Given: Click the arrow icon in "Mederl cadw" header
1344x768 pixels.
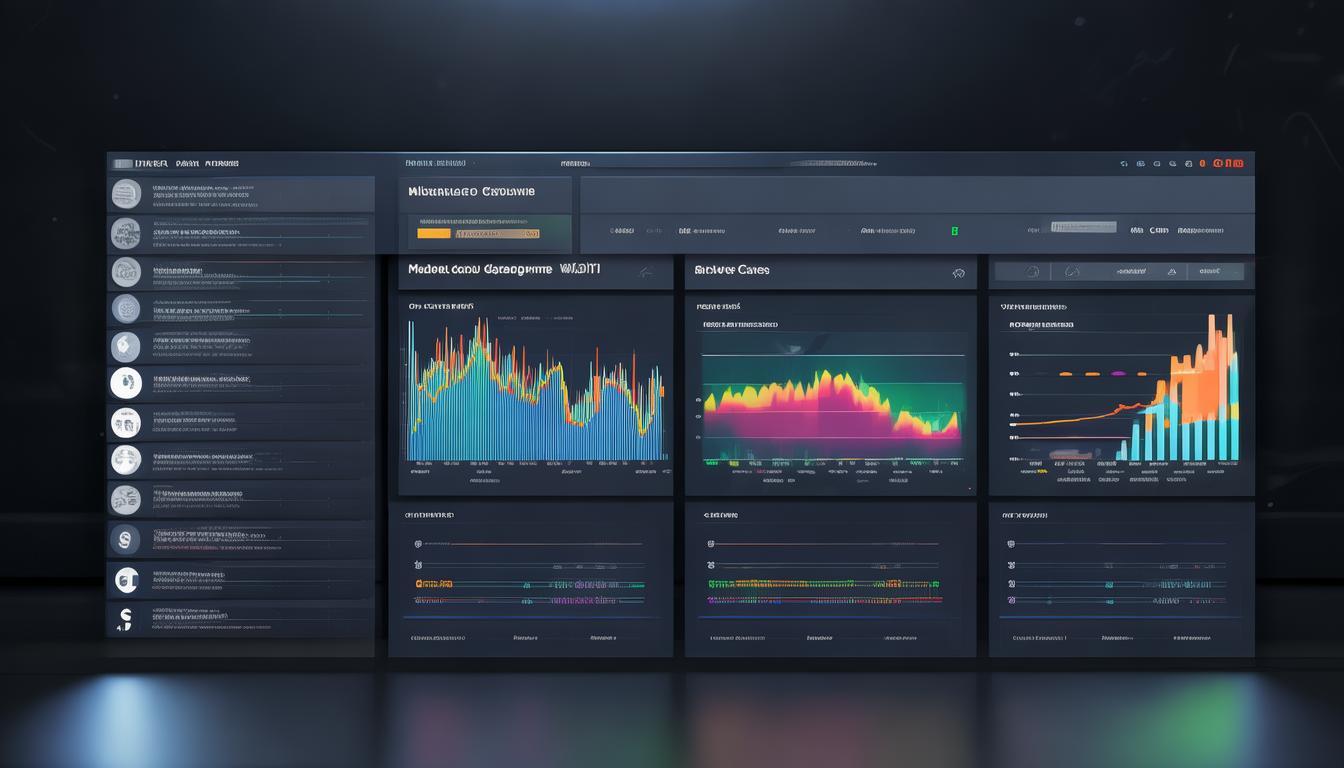Looking at the screenshot, I should coord(645,271).
